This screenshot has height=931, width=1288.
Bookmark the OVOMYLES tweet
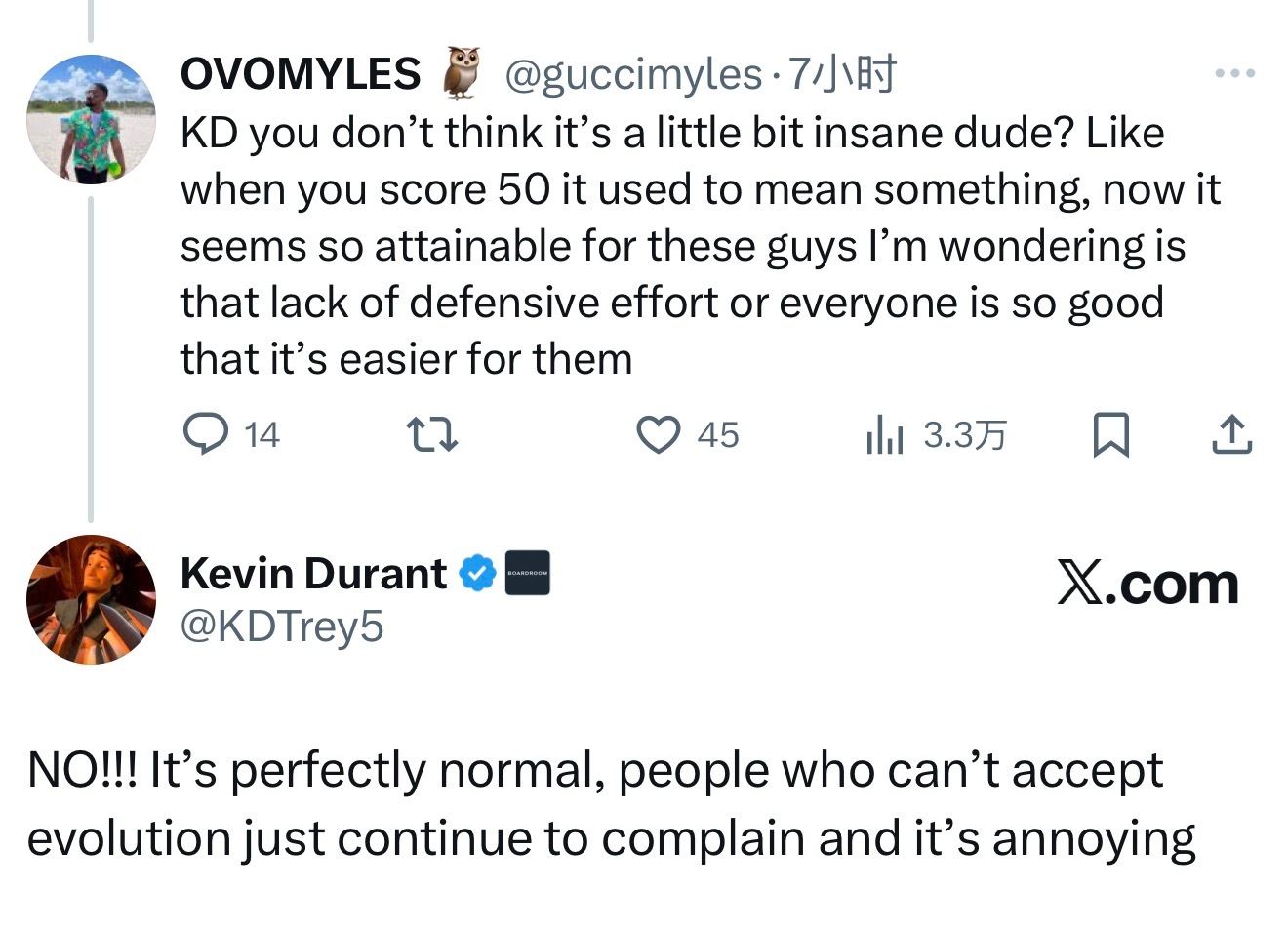1110,434
